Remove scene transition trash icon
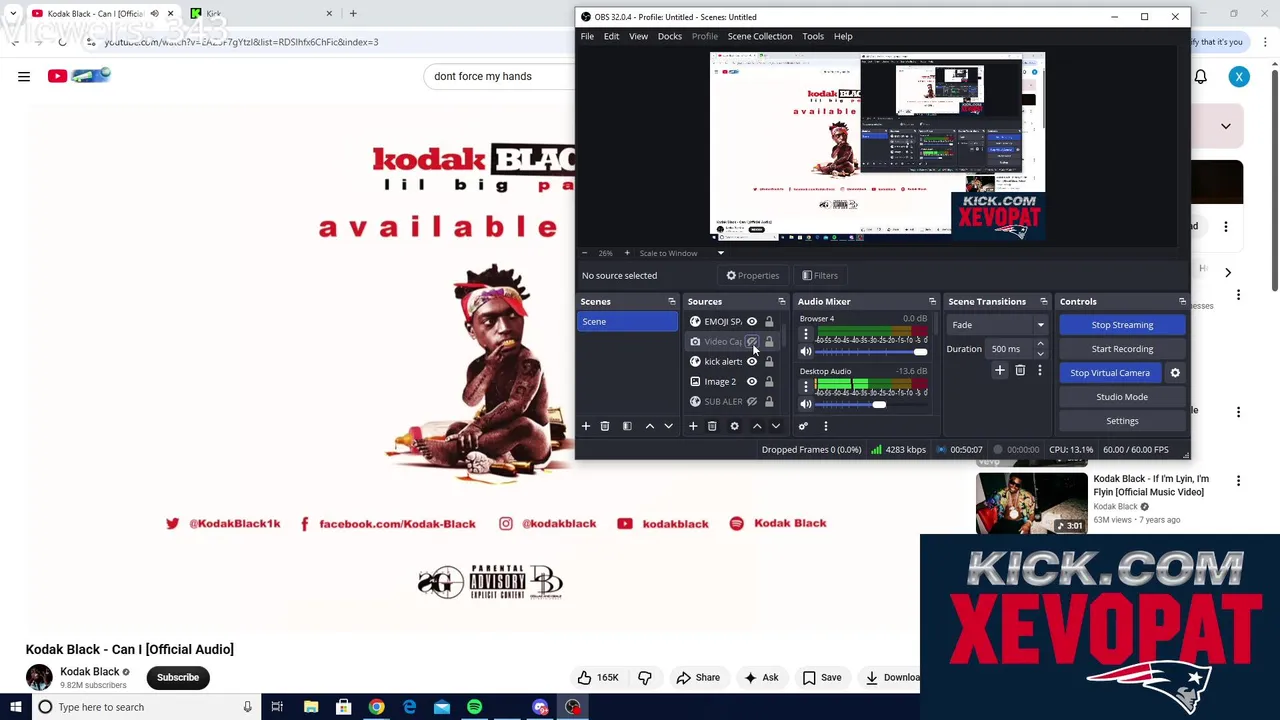The width and height of the screenshot is (1280, 720). 1020,370
